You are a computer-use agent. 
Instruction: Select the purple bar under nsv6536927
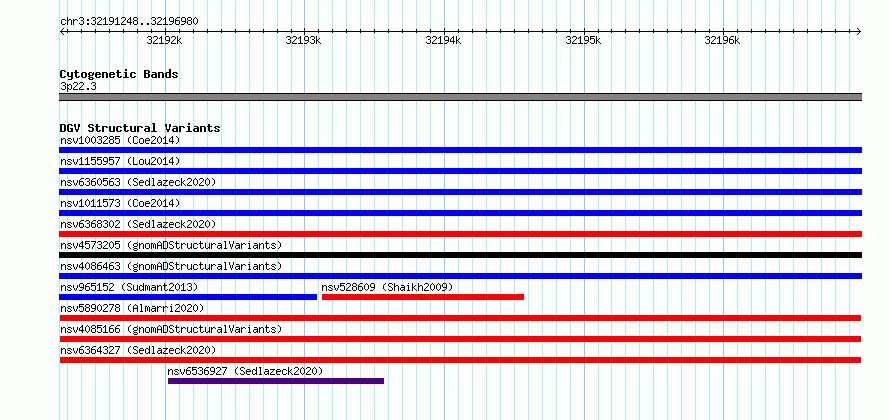pos(276,381)
